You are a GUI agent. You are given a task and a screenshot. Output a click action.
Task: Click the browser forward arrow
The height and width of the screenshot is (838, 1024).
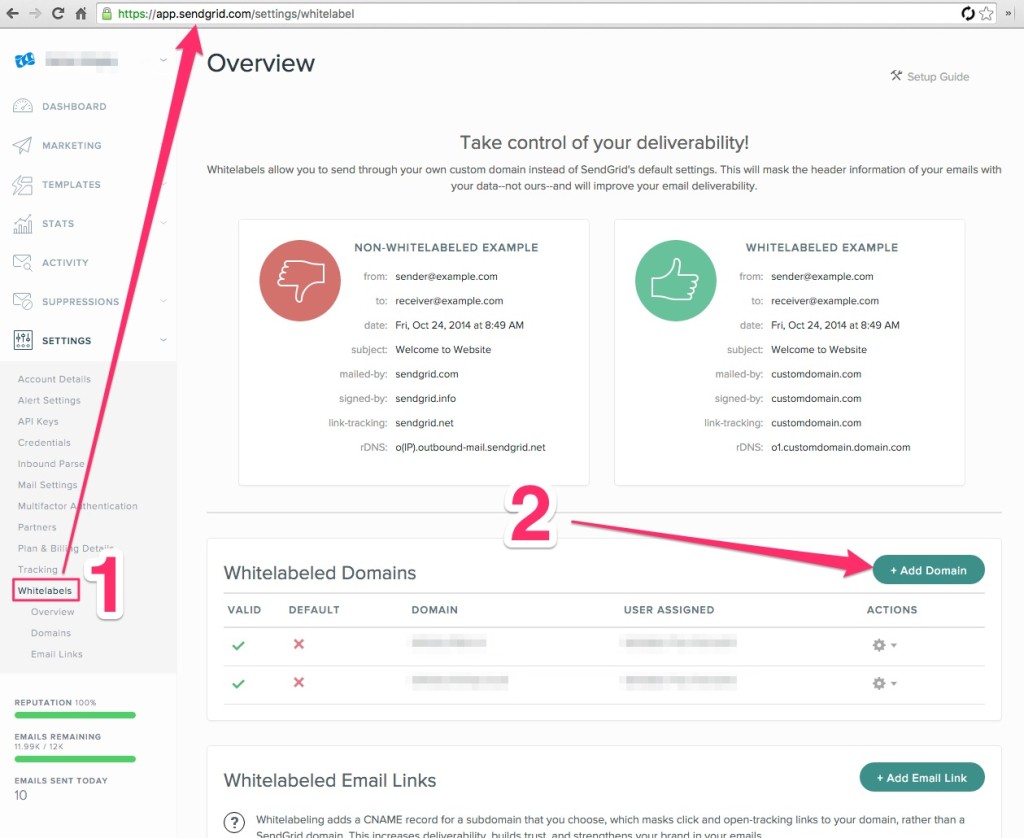pos(35,13)
